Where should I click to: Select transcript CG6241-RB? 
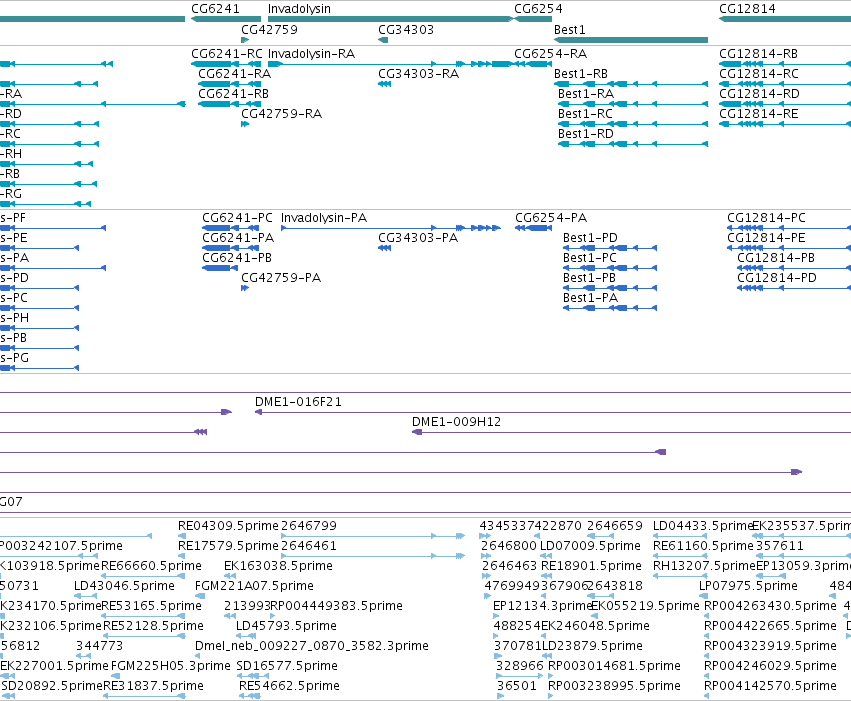233,94
